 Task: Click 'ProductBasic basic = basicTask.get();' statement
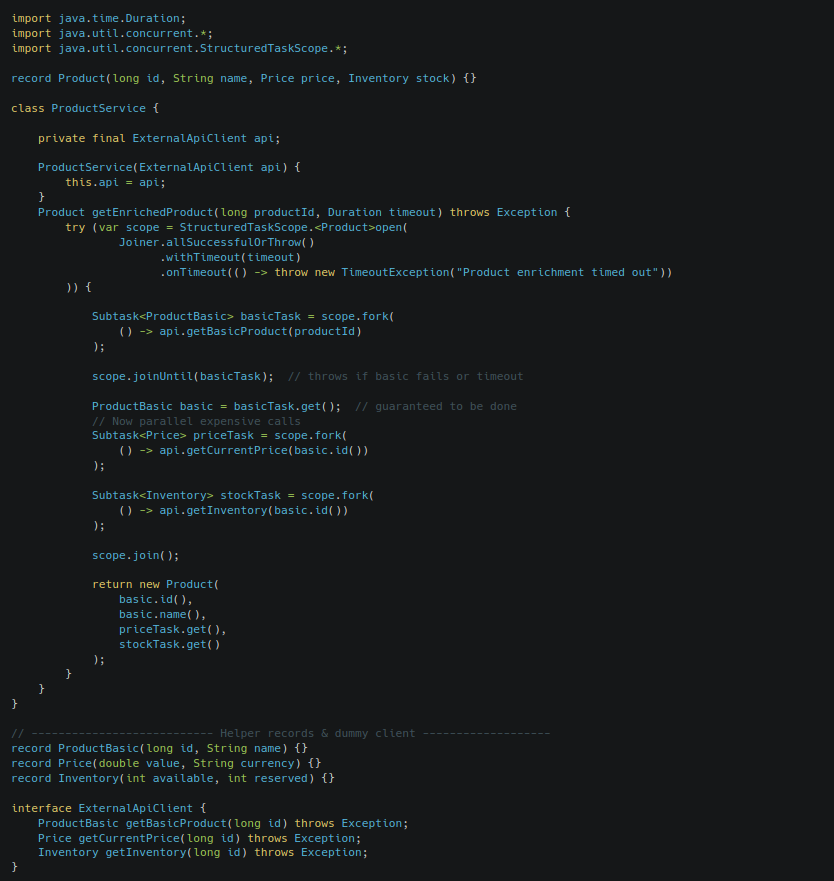click(216, 406)
